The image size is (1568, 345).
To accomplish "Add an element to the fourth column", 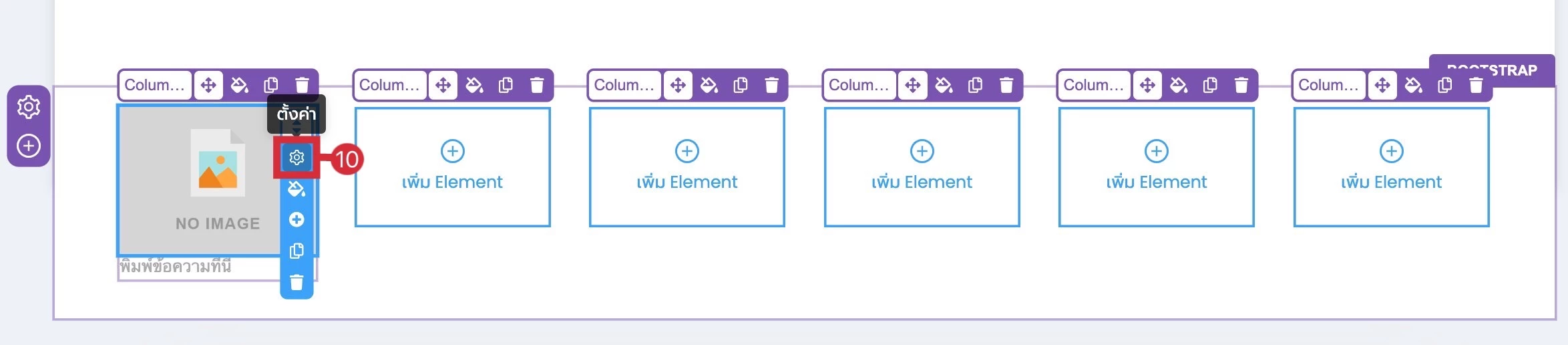I will click(922, 167).
